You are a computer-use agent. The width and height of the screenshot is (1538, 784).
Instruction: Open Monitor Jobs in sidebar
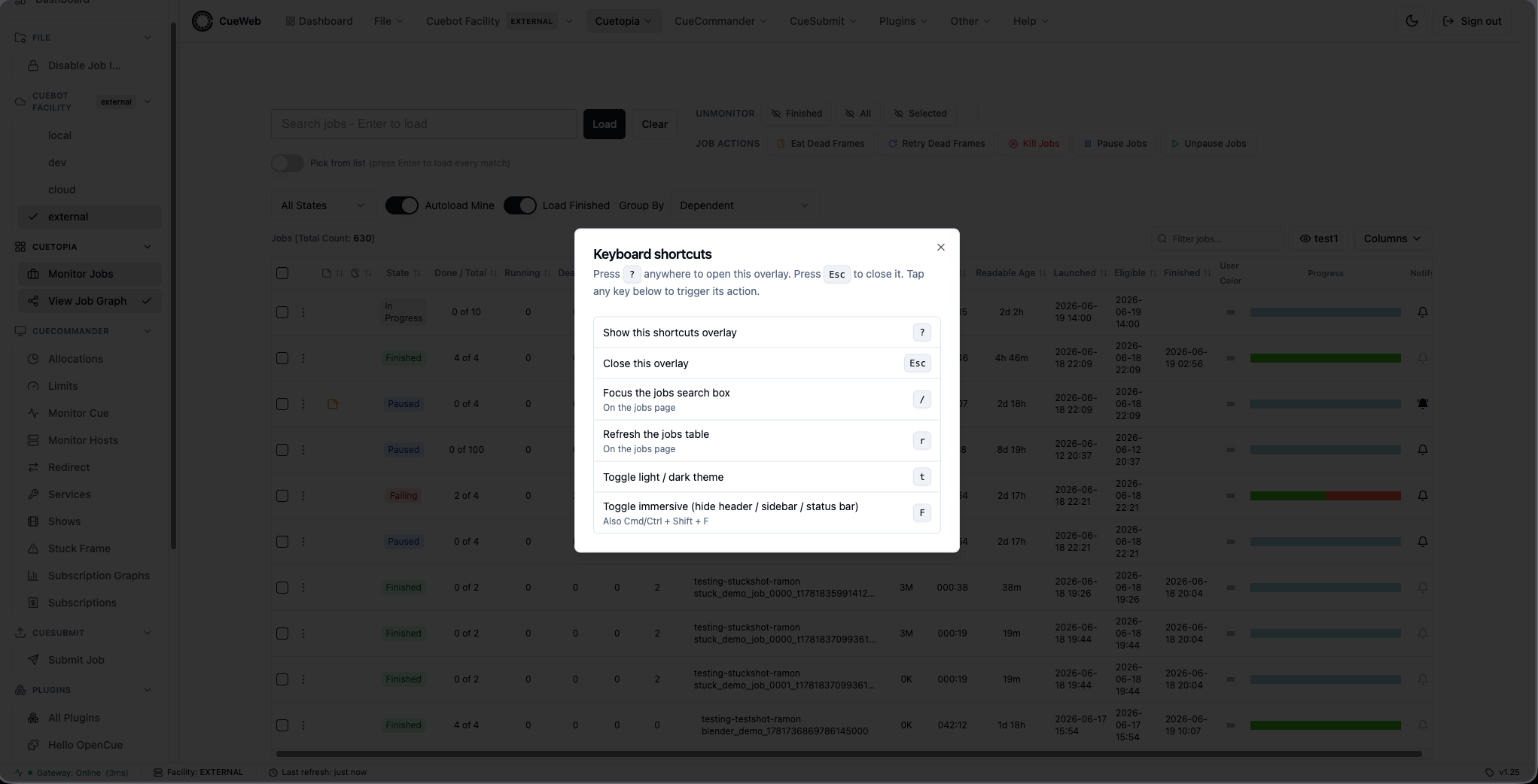(x=90, y=274)
